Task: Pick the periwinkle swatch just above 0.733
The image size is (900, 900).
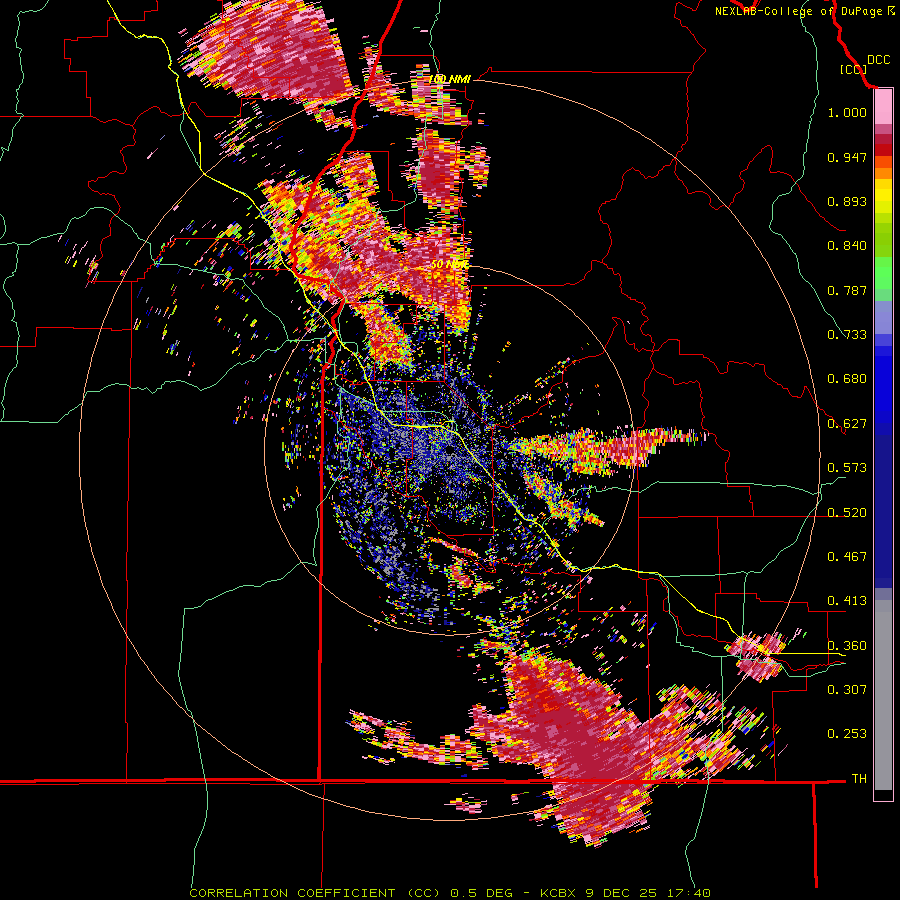Action: (883, 317)
